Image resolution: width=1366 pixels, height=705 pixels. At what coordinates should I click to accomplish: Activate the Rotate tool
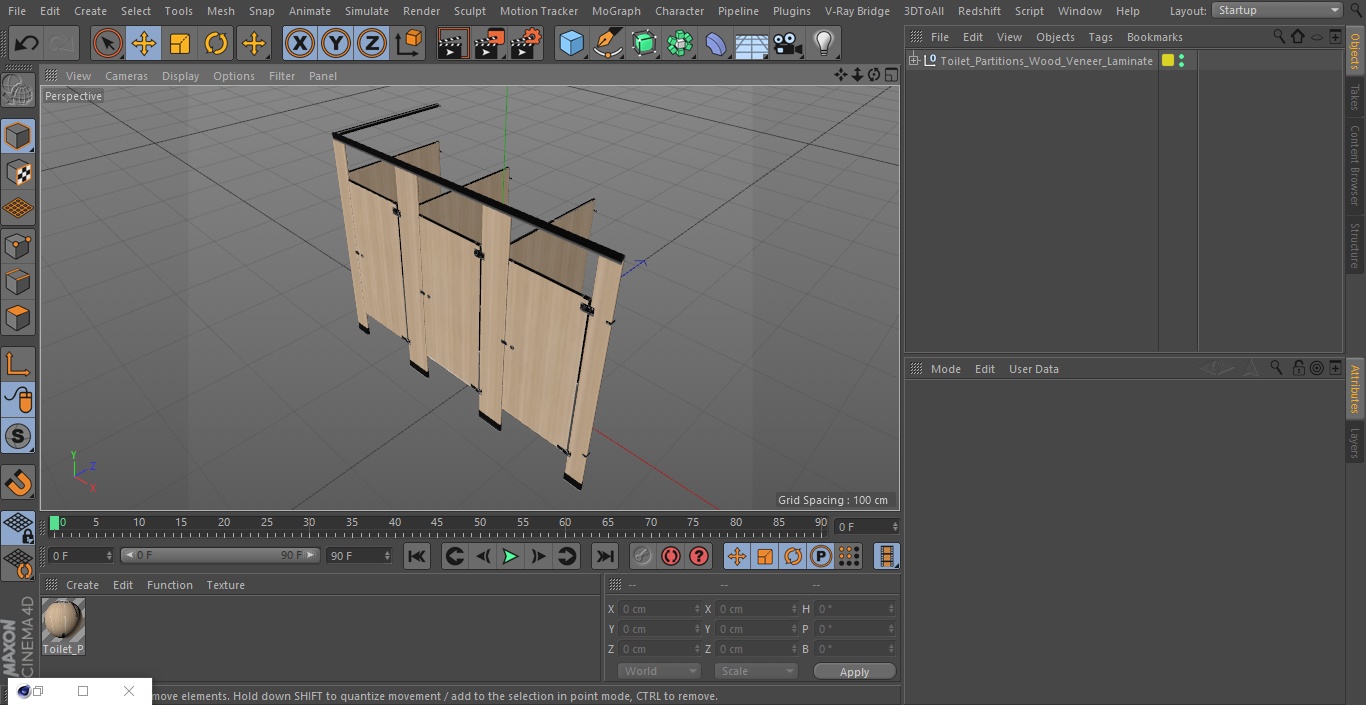[x=216, y=44]
